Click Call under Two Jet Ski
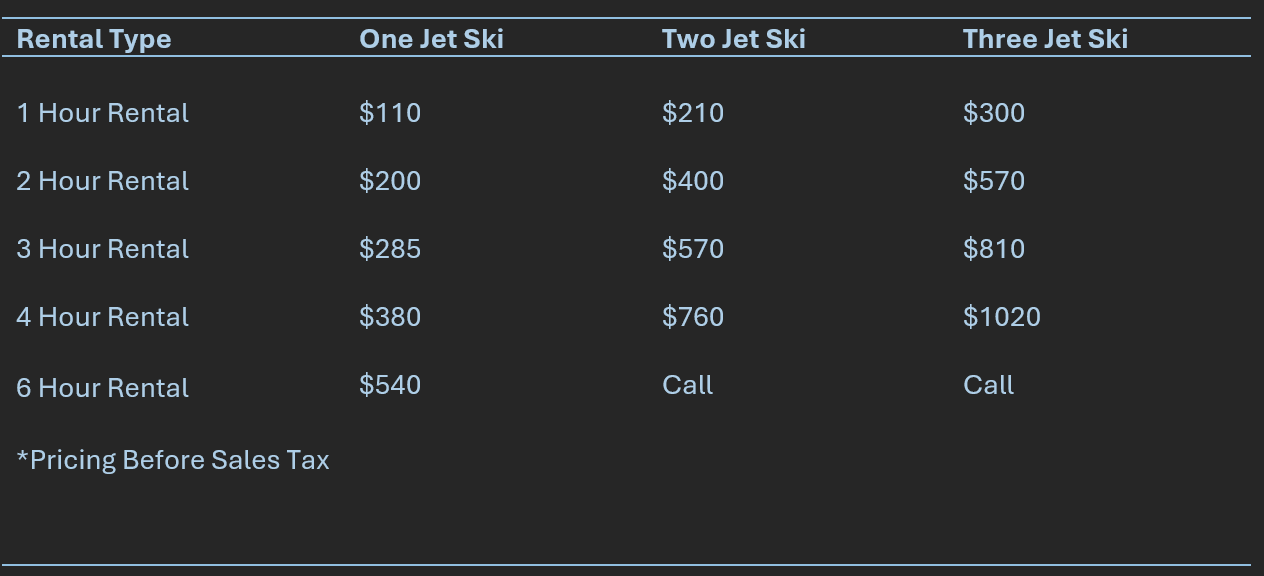 pyautogui.click(x=688, y=385)
